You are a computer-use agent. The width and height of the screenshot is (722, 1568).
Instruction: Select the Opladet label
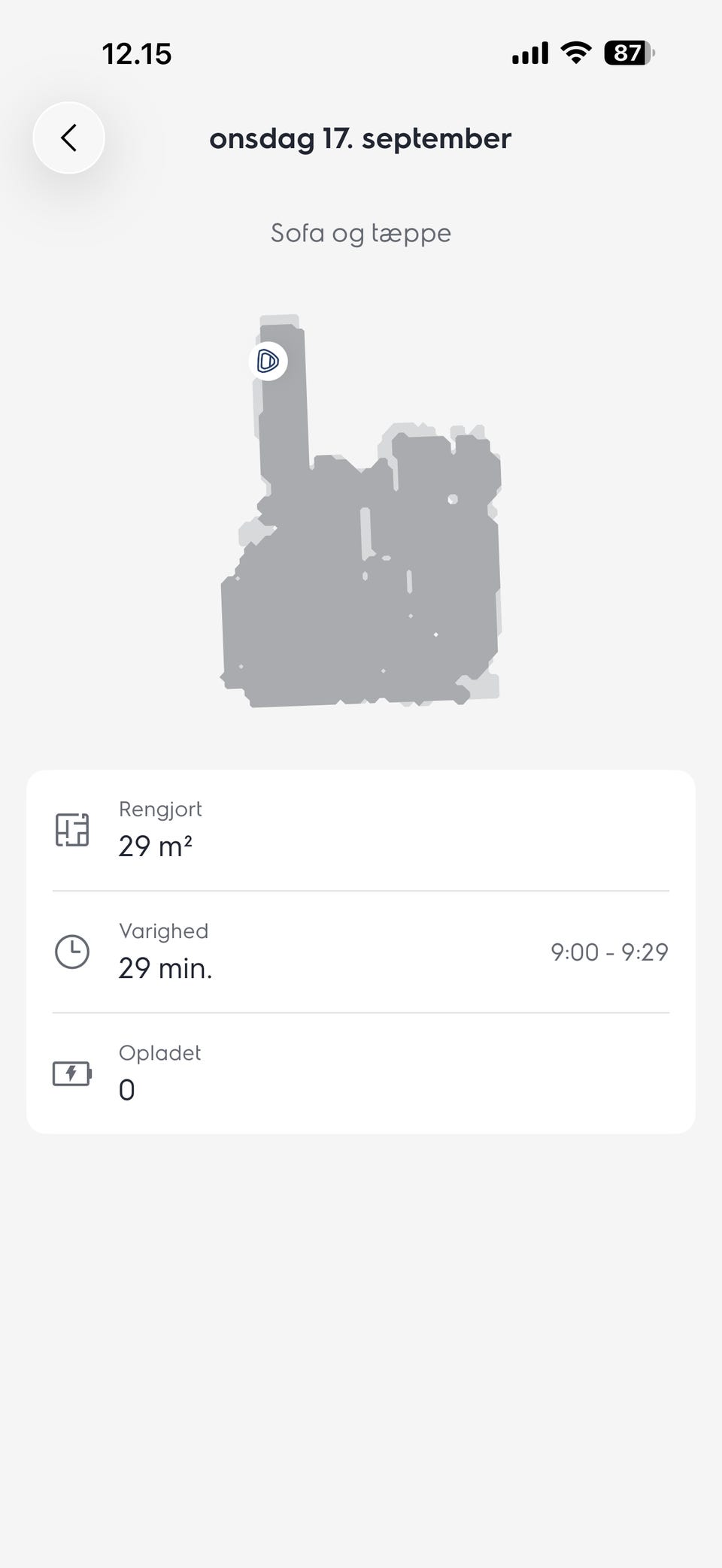[159, 1052]
